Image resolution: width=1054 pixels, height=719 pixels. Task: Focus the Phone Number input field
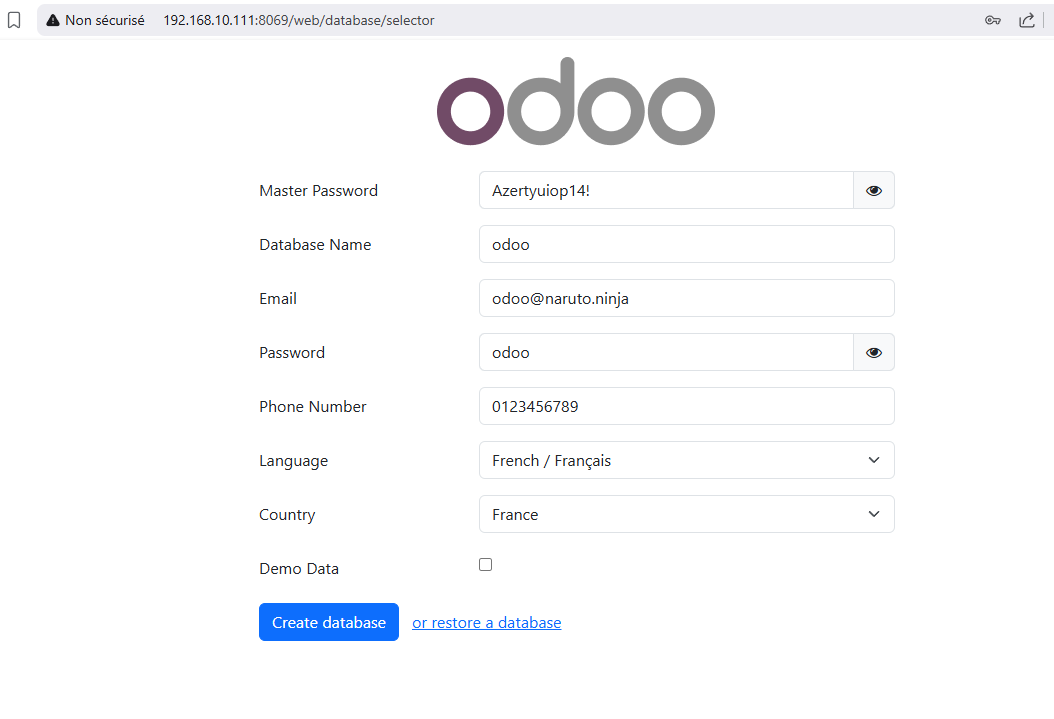686,406
